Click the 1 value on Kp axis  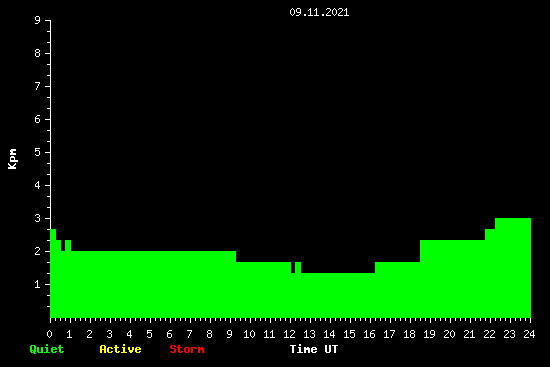point(38,284)
